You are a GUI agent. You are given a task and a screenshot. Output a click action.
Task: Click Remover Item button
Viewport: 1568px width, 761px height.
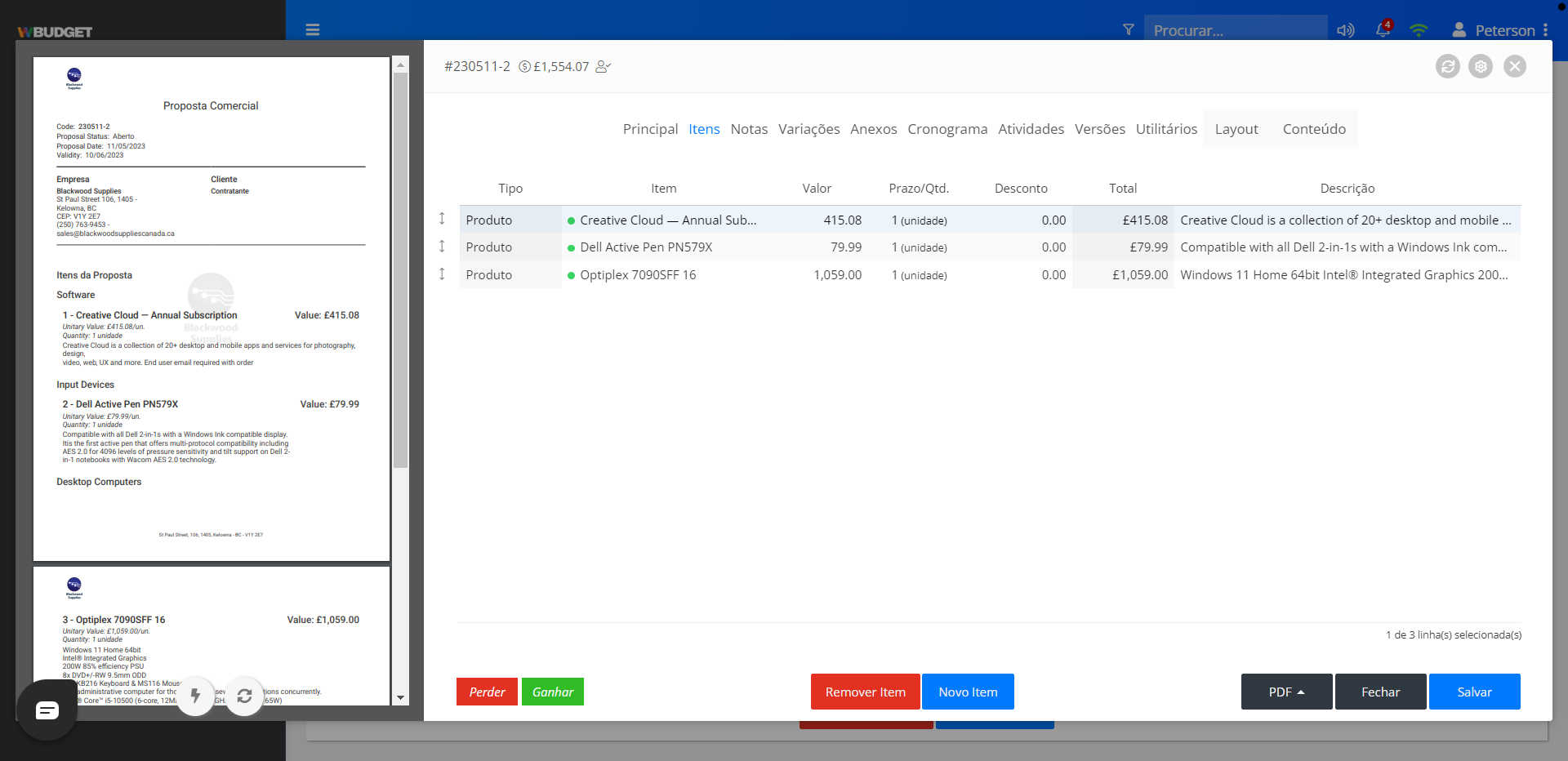coord(865,692)
